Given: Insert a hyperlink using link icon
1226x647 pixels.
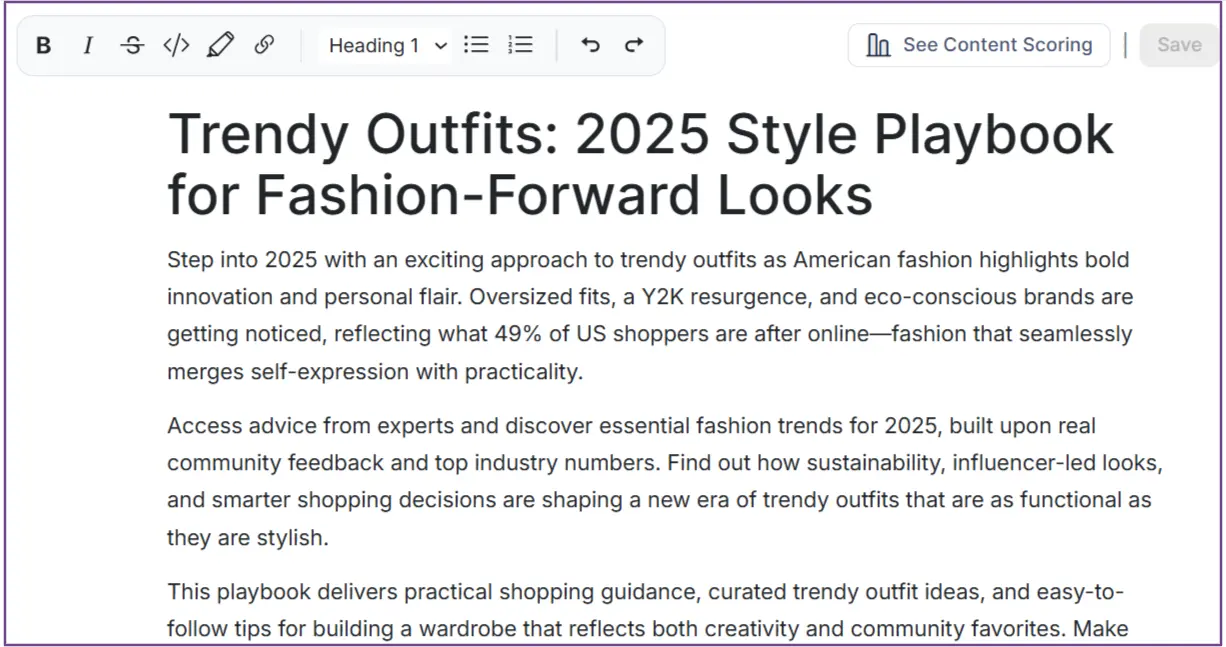Looking at the screenshot, I should click(x=264, y=46).
